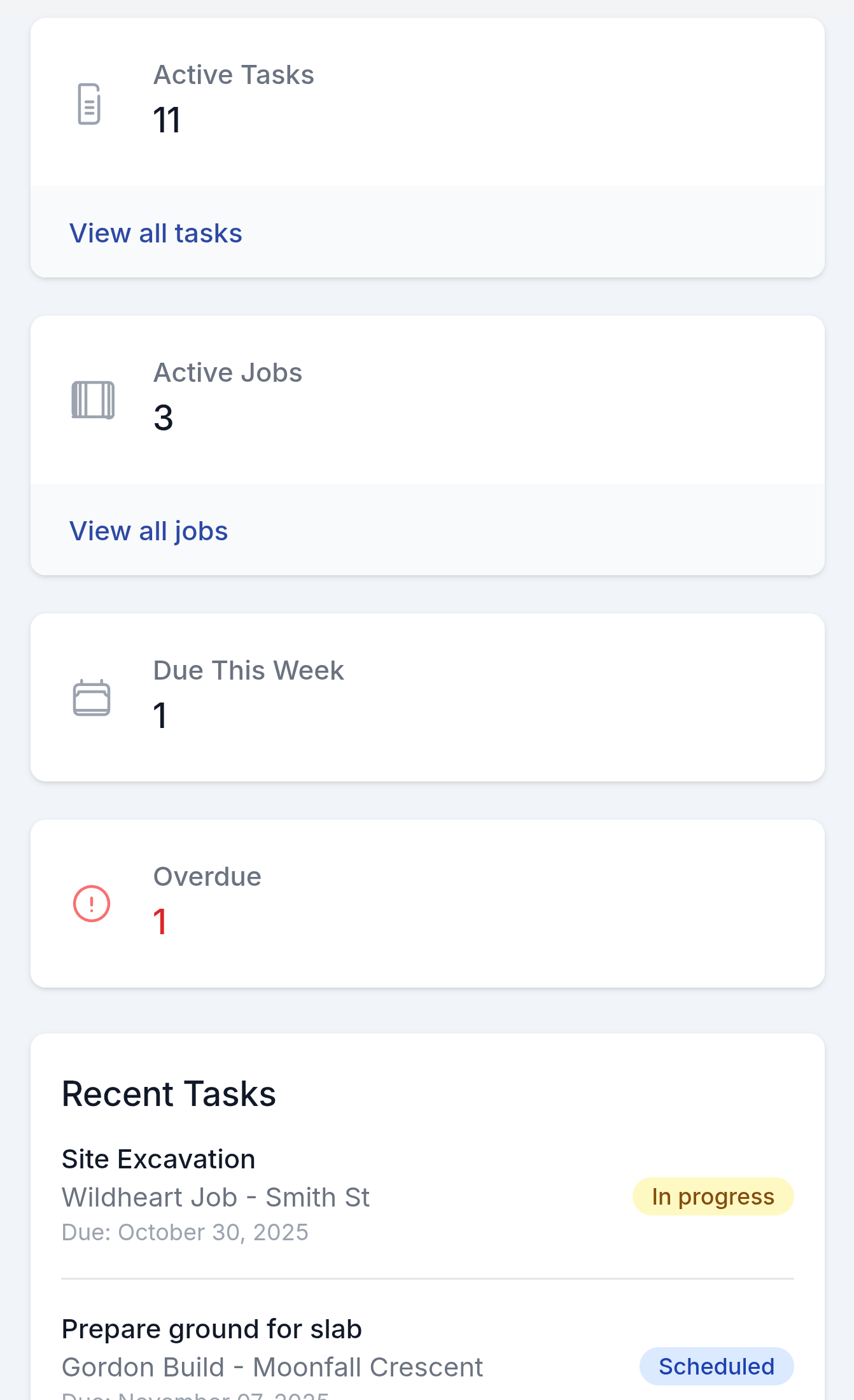Select the Active Jobs briefcase icon
The width and height of the screenshot is (854, 1400).
(x=93, y=400)
